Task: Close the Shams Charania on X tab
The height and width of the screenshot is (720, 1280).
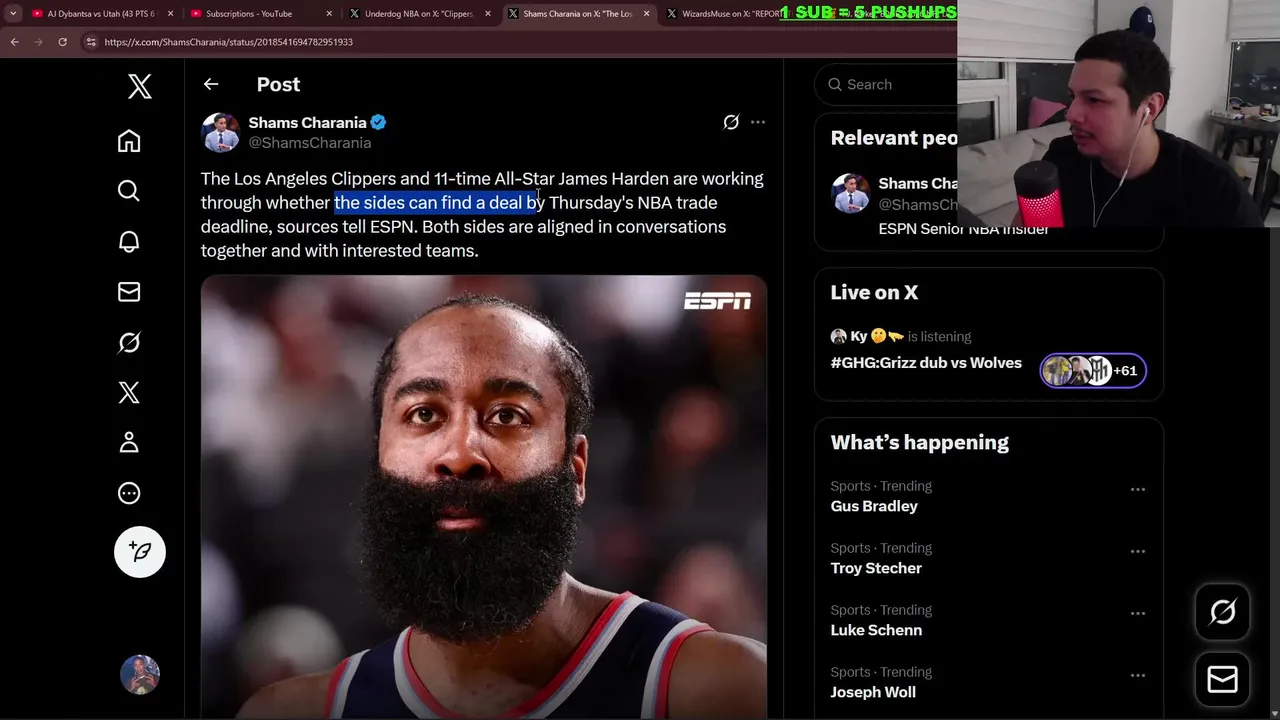Action: coord(646,14)
